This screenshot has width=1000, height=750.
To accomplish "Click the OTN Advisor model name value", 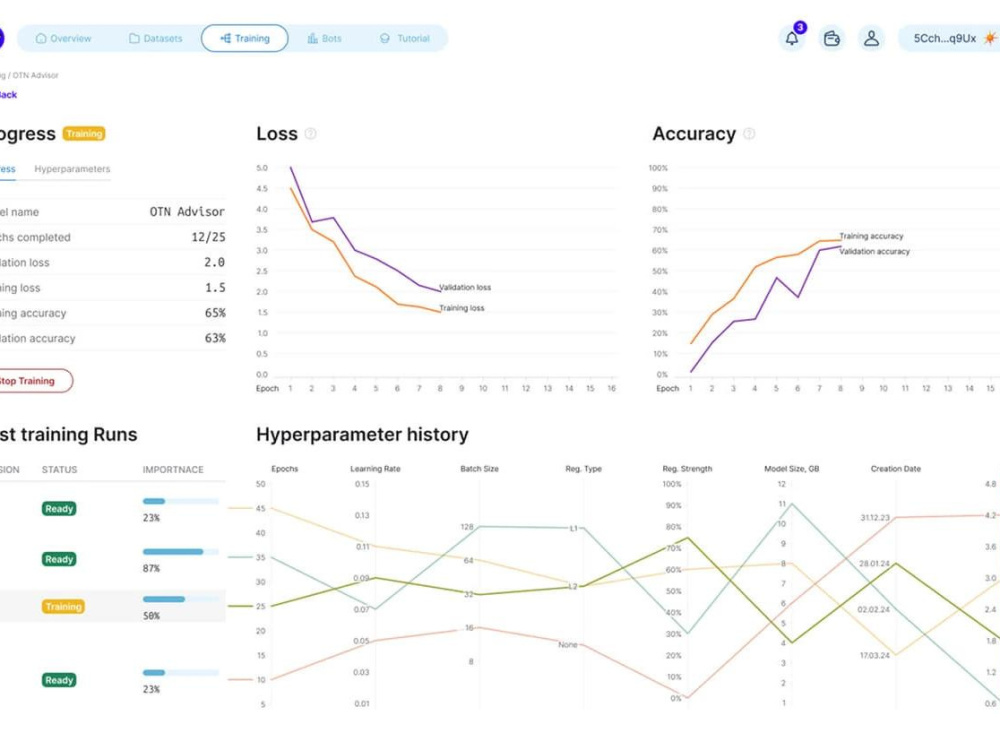I will (187, 212).
